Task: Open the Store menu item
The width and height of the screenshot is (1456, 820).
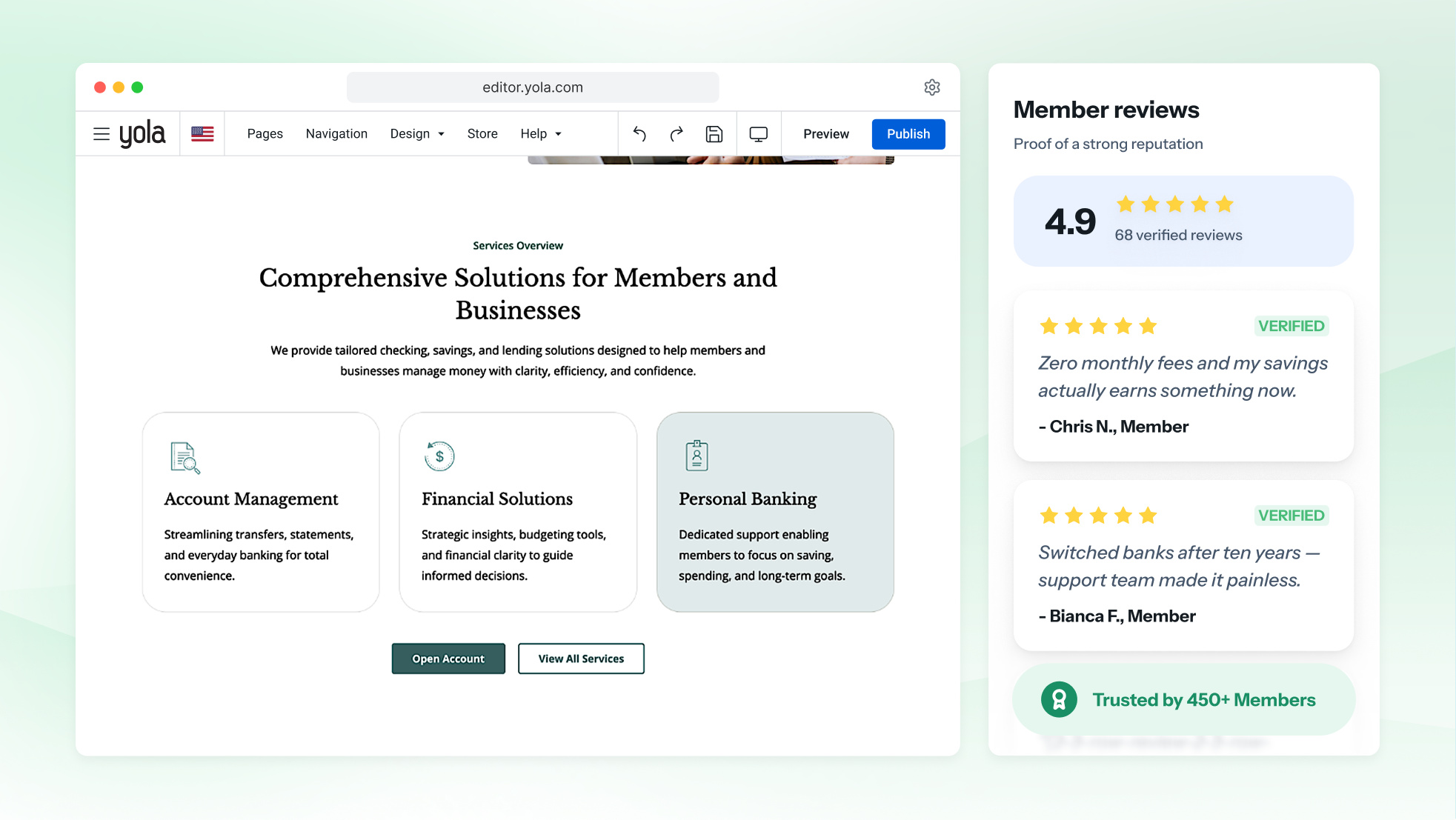Action: tap(482, 134)
